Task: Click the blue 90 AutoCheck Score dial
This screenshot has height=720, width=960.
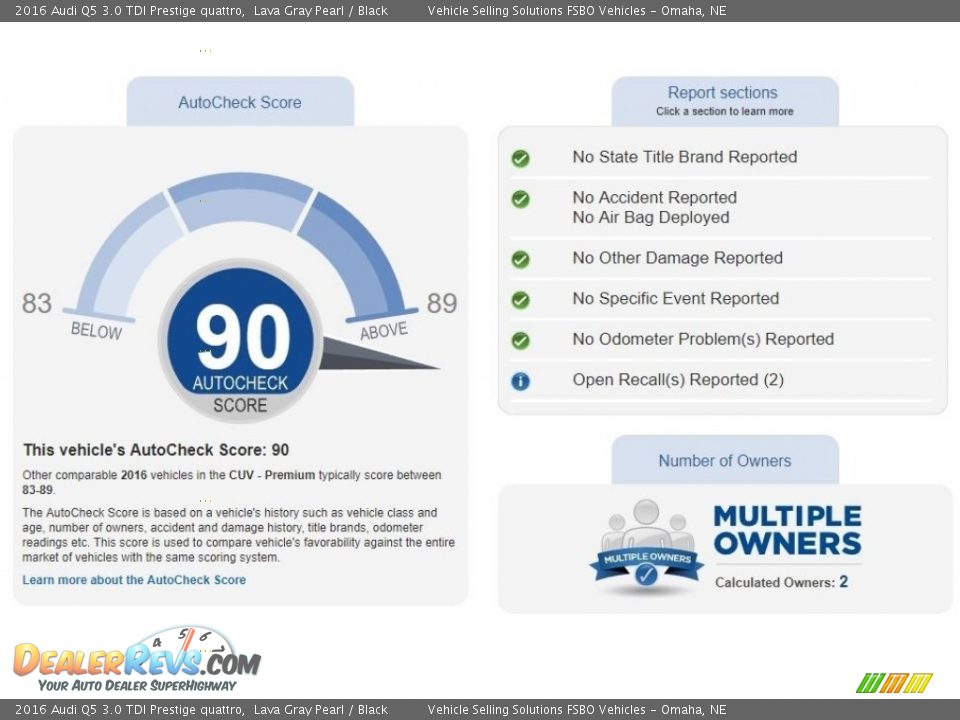Action: click(x=240, y=339)
